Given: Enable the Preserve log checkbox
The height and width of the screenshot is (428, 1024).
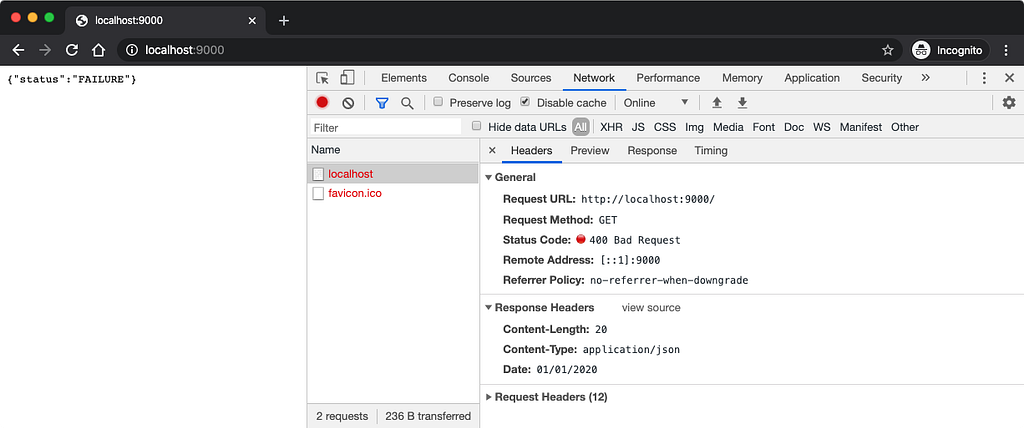Looking at the screenshot, I should [438, 102].
